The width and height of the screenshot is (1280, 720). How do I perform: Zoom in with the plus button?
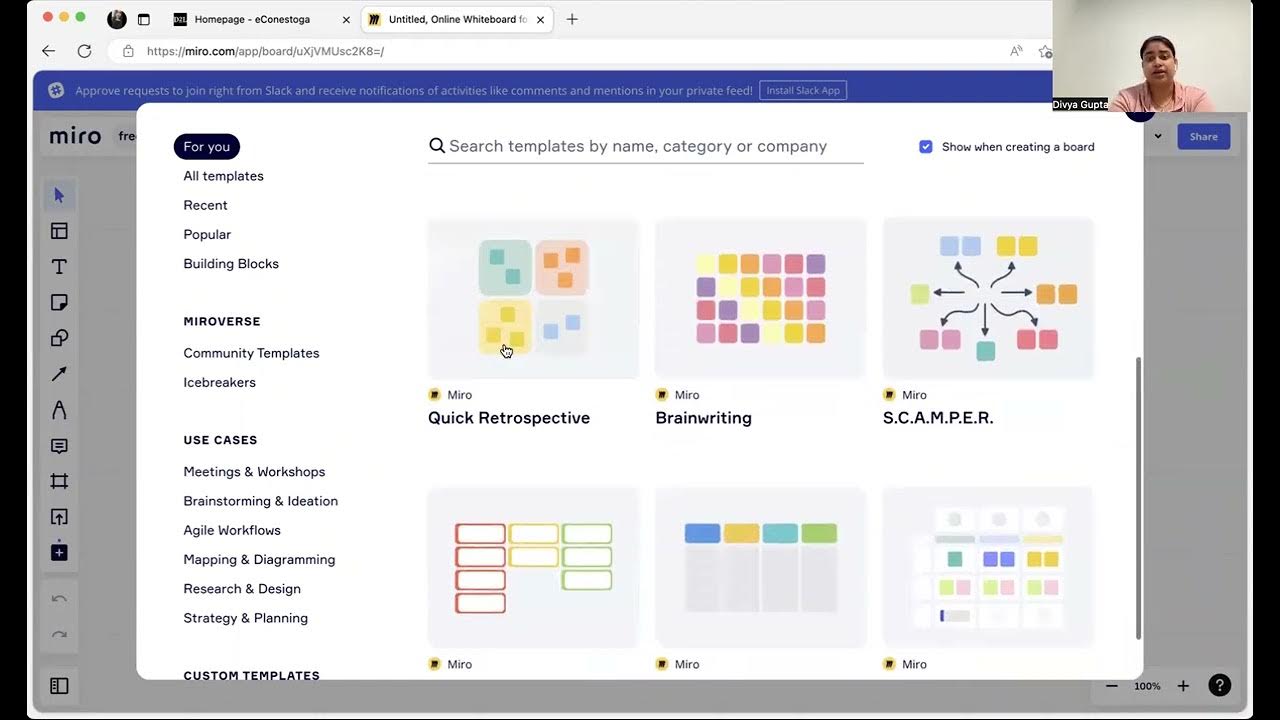click(x=1183, y=686)
